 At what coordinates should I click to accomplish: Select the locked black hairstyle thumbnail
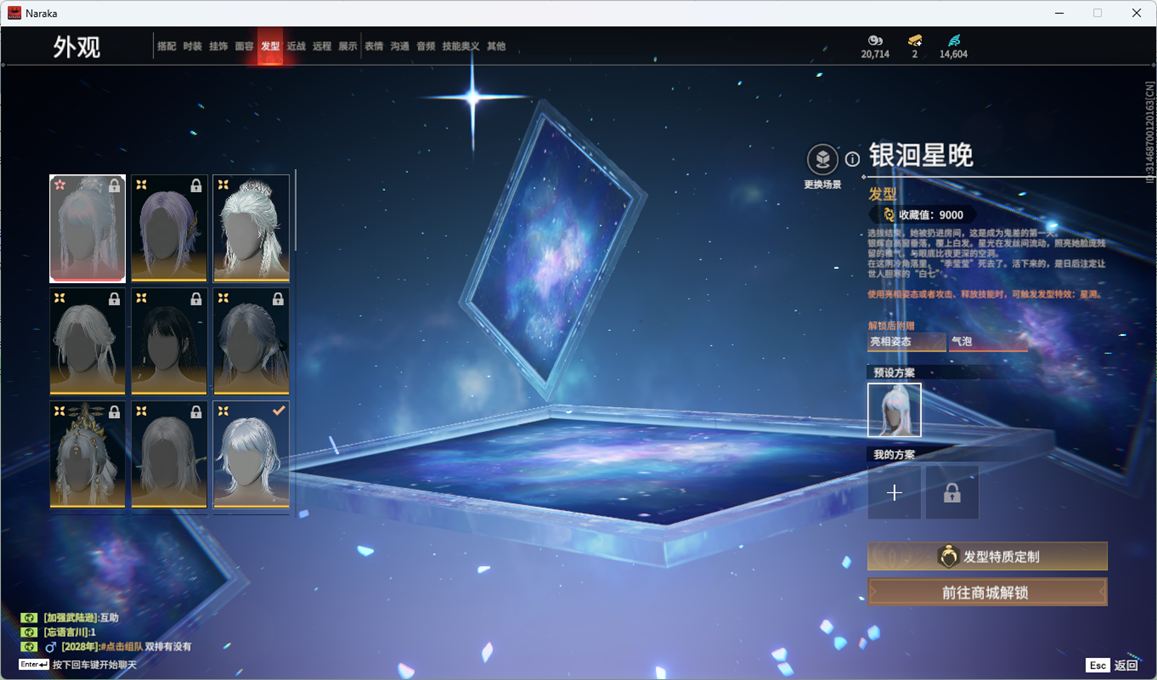point(169,341)
